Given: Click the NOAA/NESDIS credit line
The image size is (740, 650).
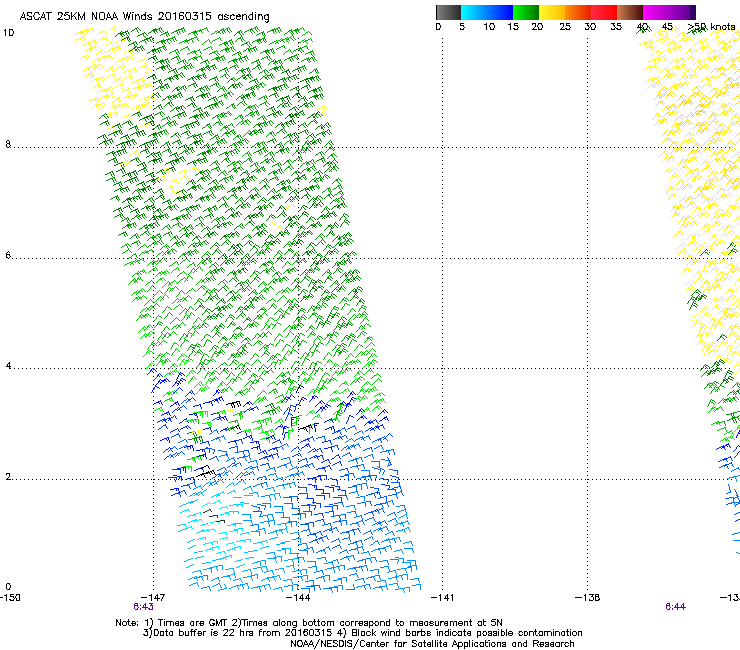Looking at the screenshot, I should pos(432,644).
